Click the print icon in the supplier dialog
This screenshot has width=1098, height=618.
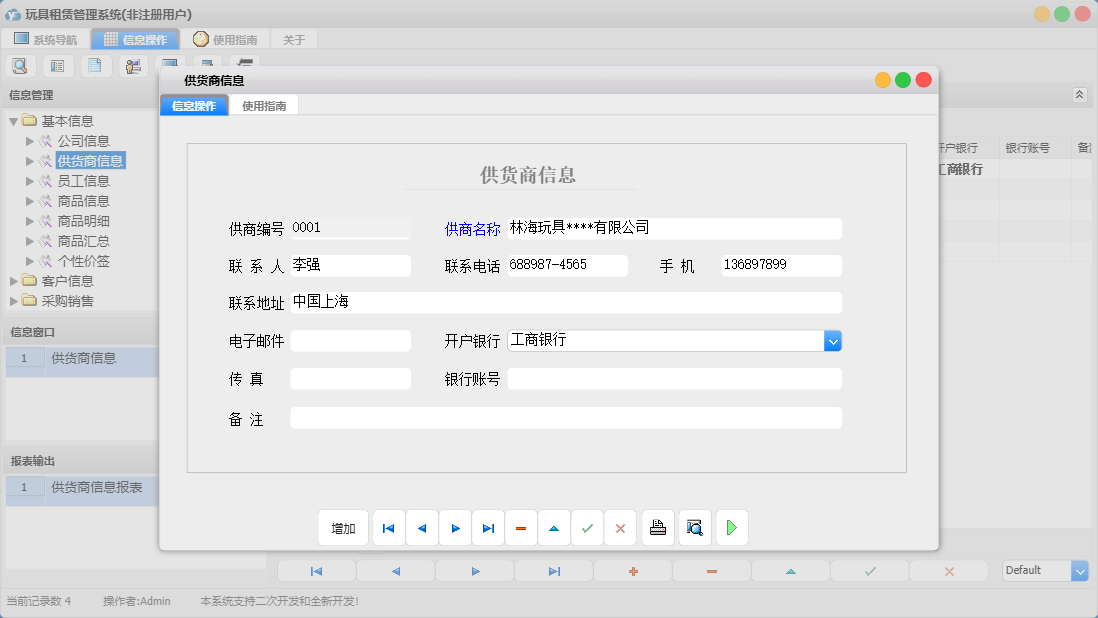pos(657,527)
